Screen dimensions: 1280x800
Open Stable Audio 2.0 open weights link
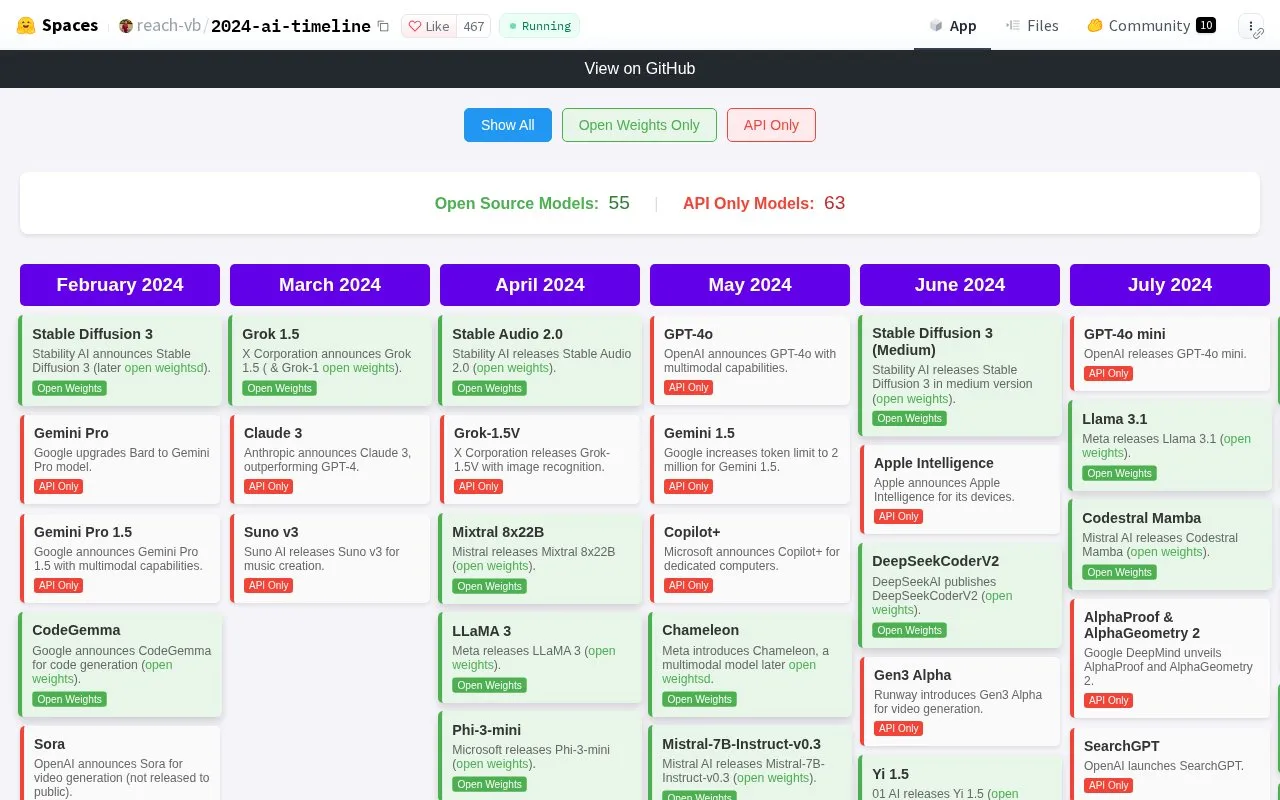(515, 368)
